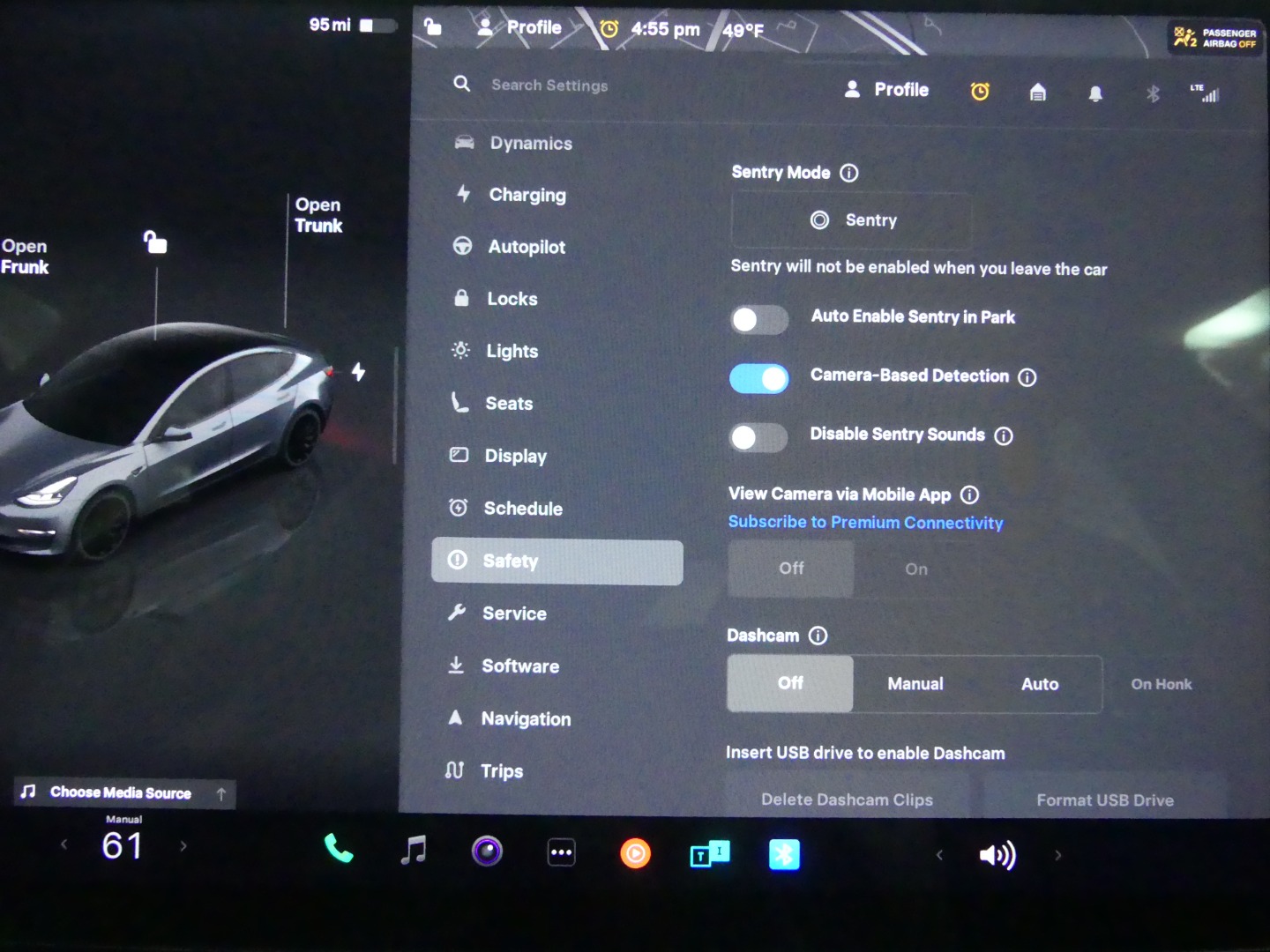The image size is (1270, 952).
Task: Click the notification bell icon
Action: click(x=1095, y=93)
